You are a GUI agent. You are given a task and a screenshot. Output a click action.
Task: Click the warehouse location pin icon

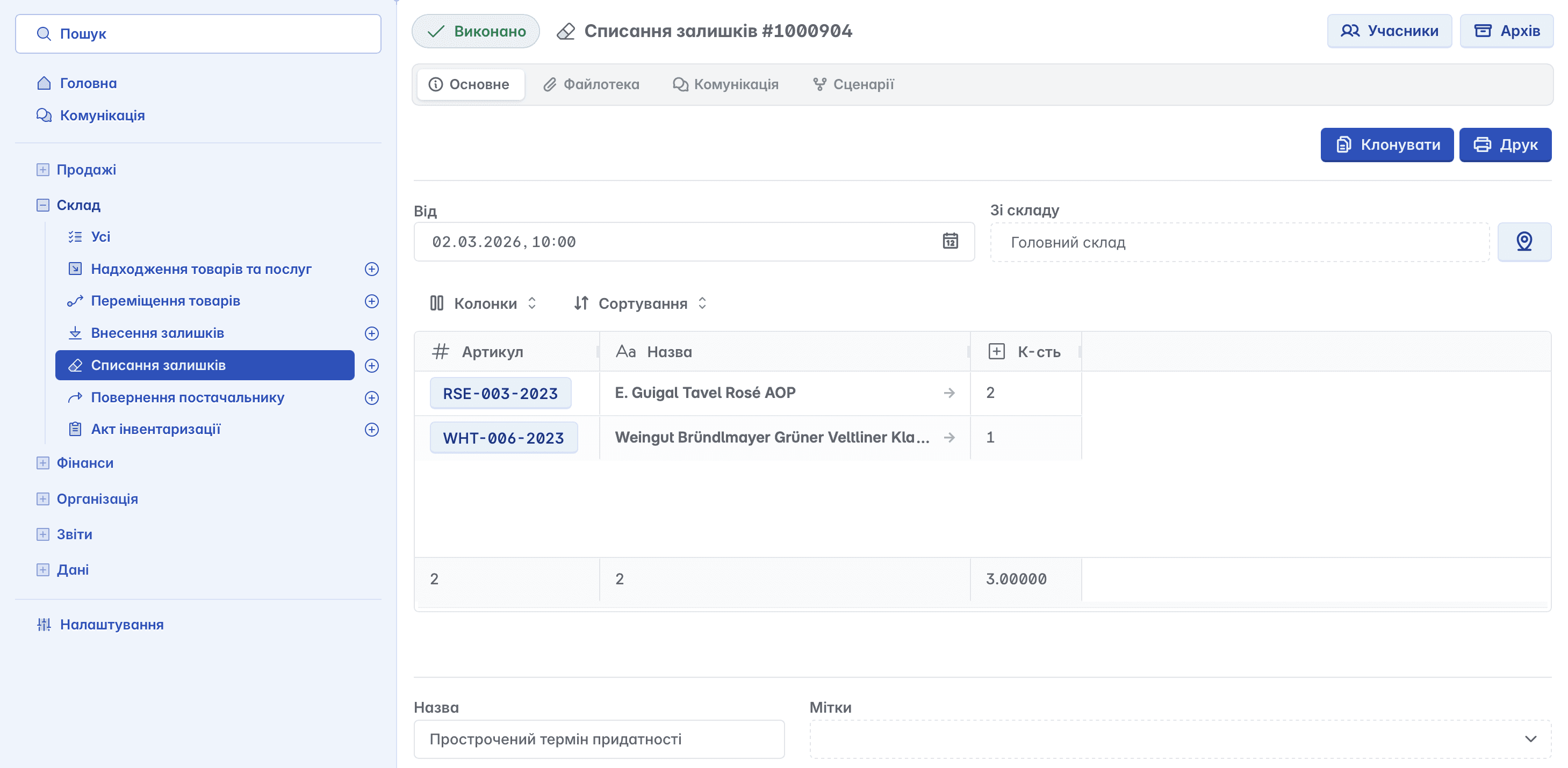1523,242
